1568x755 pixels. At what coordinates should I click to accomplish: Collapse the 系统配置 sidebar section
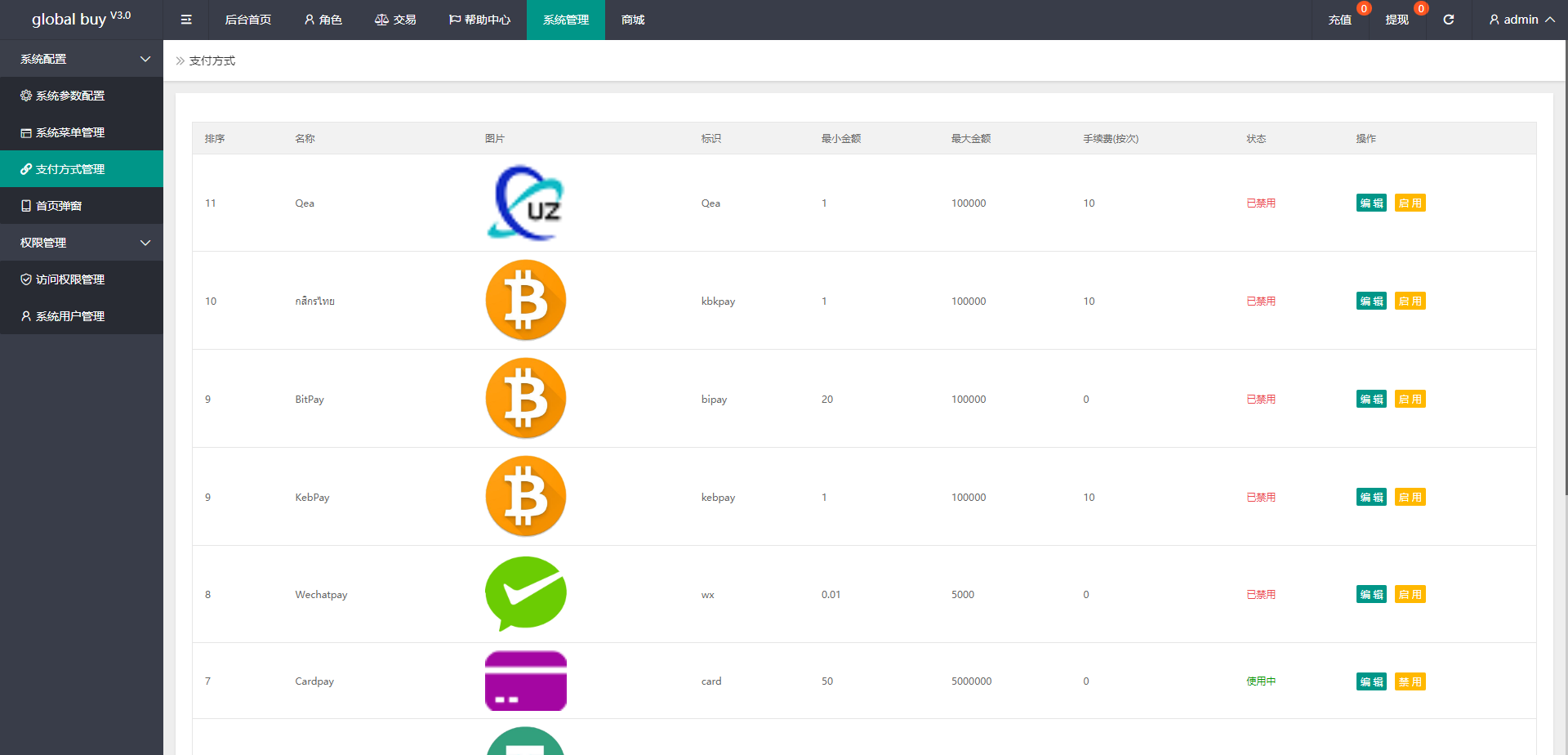click(82, 59)
